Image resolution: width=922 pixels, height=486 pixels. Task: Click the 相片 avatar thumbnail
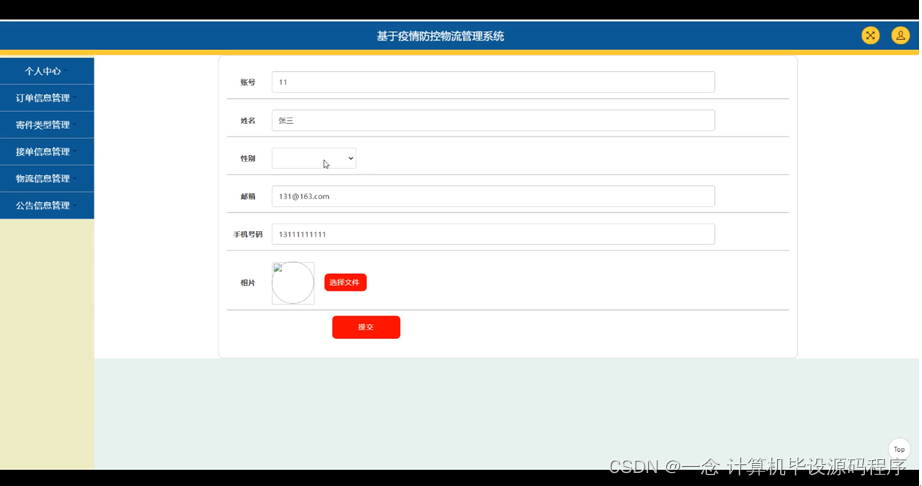[x=293, y=283]
